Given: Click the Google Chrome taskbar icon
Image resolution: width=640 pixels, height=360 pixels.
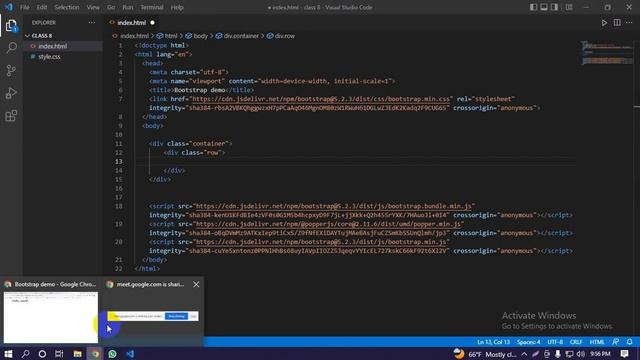Looking at the screenshot, I should (95, 354).
